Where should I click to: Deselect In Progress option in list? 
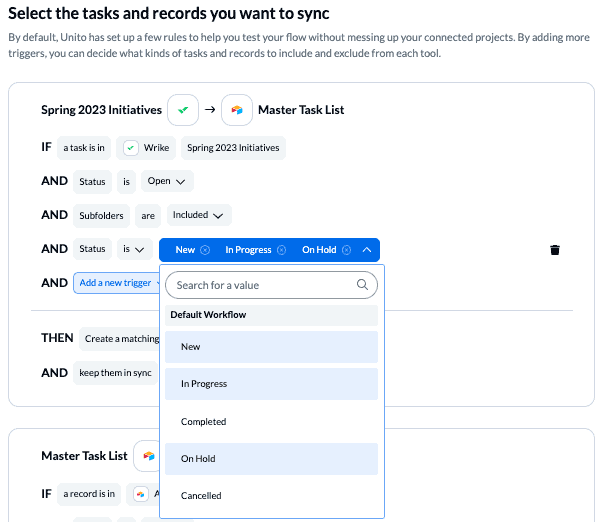point(271,384)
